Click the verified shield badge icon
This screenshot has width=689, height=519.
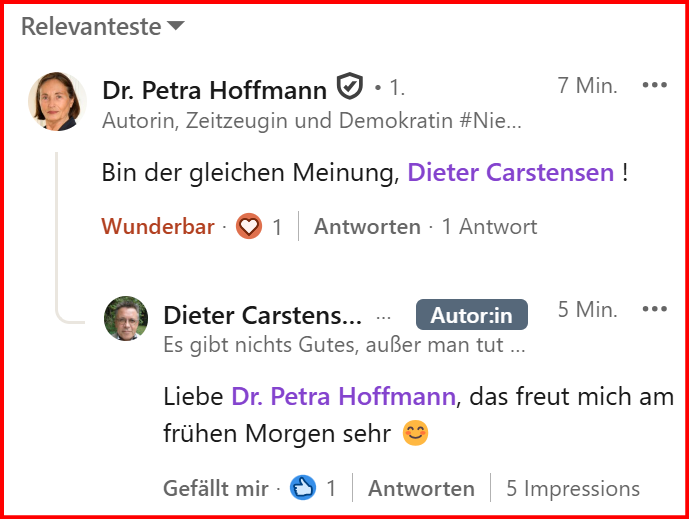349,88
